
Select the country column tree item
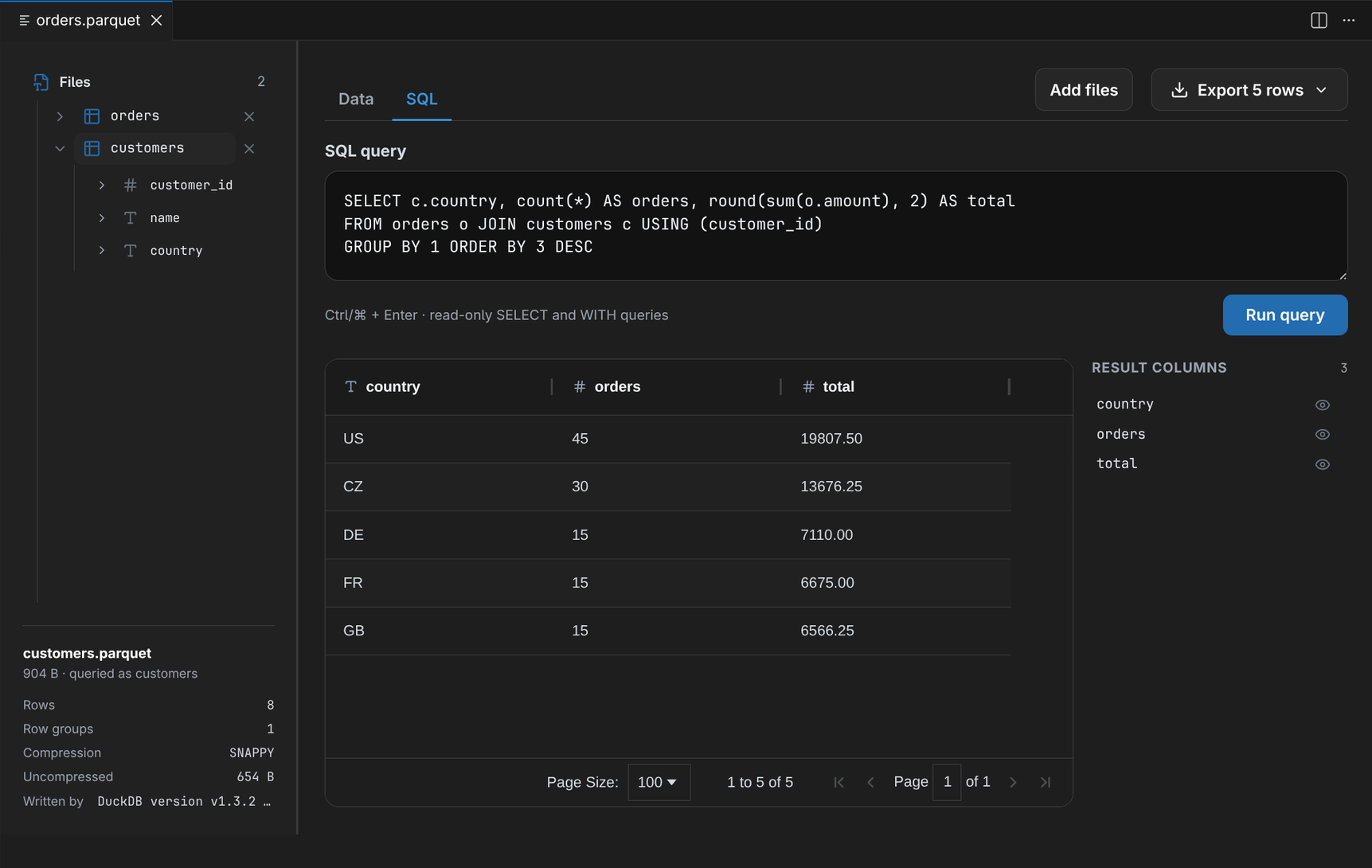tap(176, 250)
